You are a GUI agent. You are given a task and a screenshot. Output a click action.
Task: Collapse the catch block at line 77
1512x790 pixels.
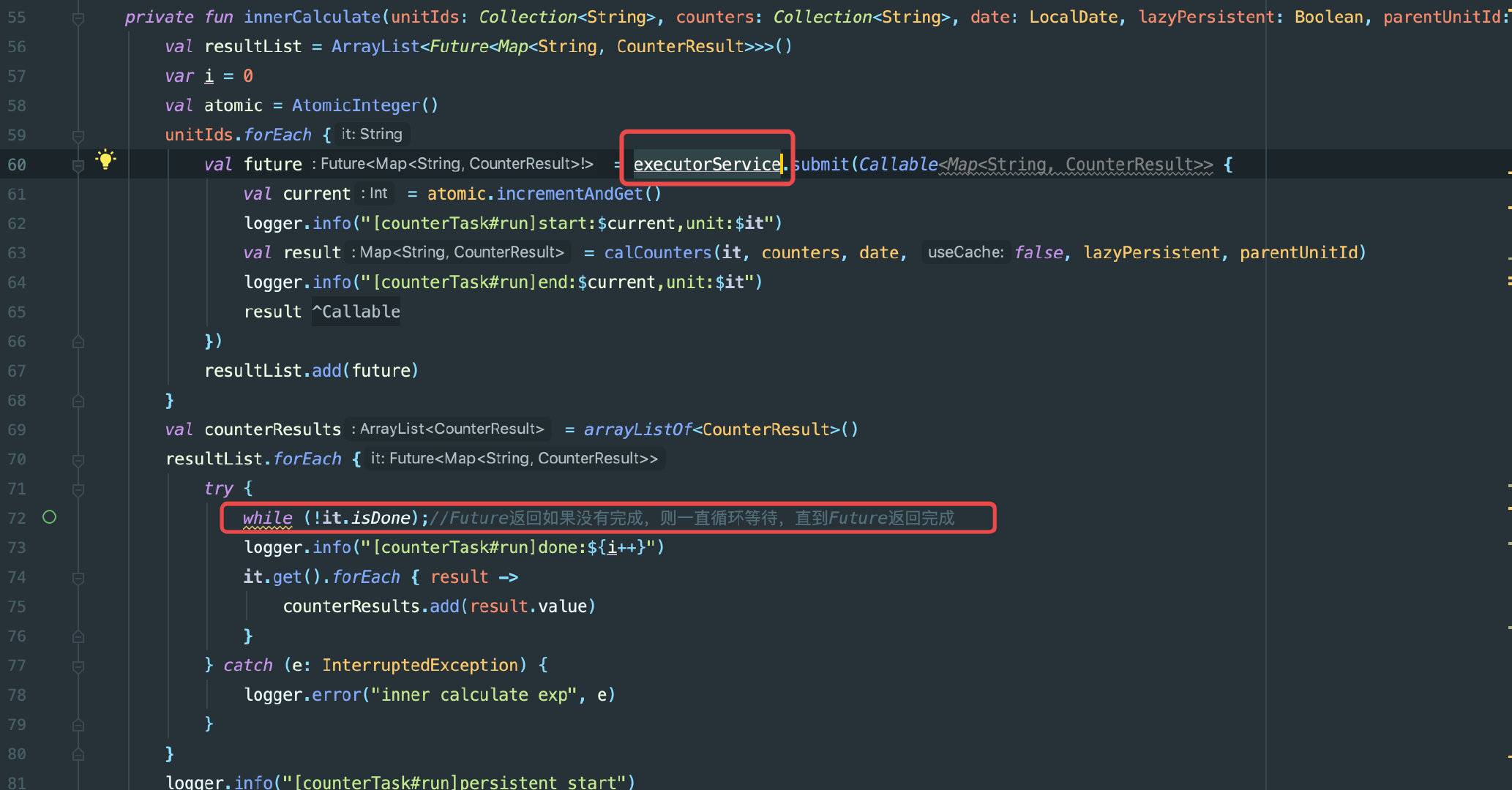(78, 666)
